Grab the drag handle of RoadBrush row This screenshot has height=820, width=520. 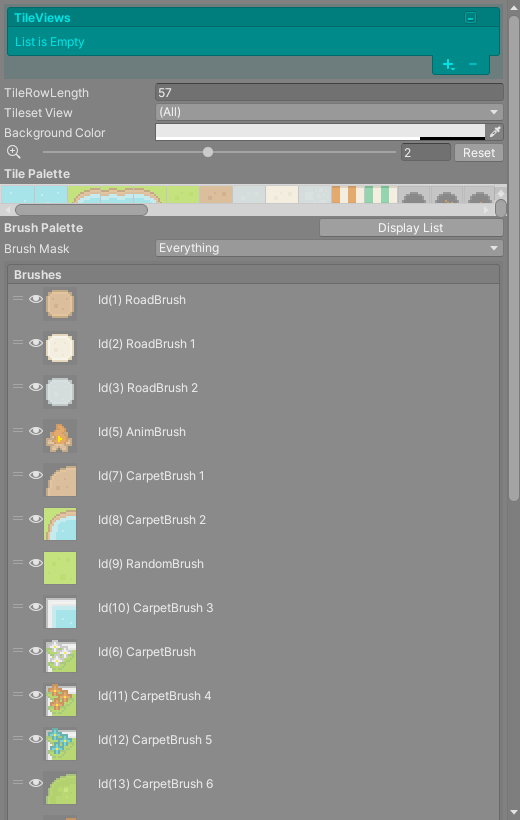coord(18,299)
